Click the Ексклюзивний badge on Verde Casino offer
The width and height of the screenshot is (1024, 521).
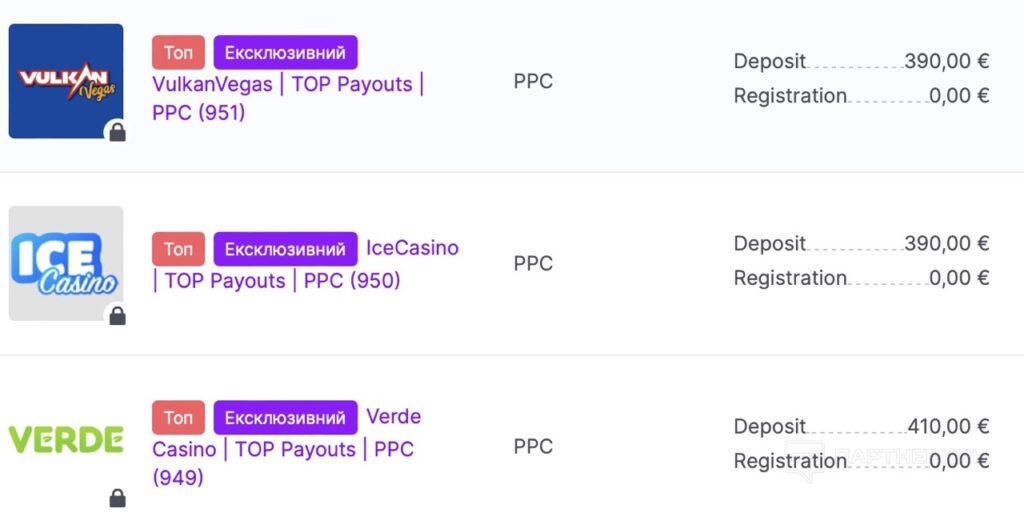click(x=285, y=418)
